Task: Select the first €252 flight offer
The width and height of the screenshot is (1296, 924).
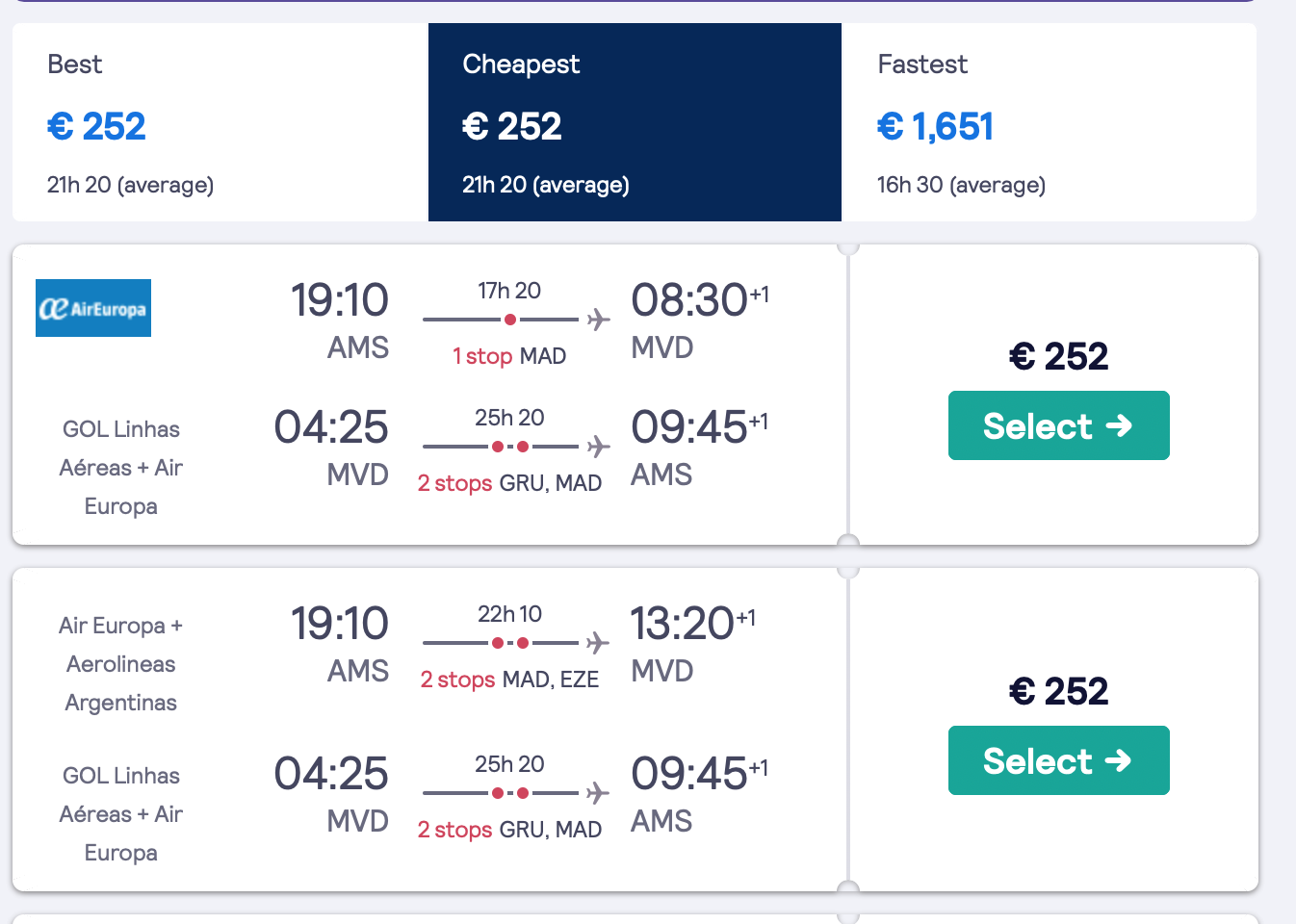Action: (x=1058, y=425)
